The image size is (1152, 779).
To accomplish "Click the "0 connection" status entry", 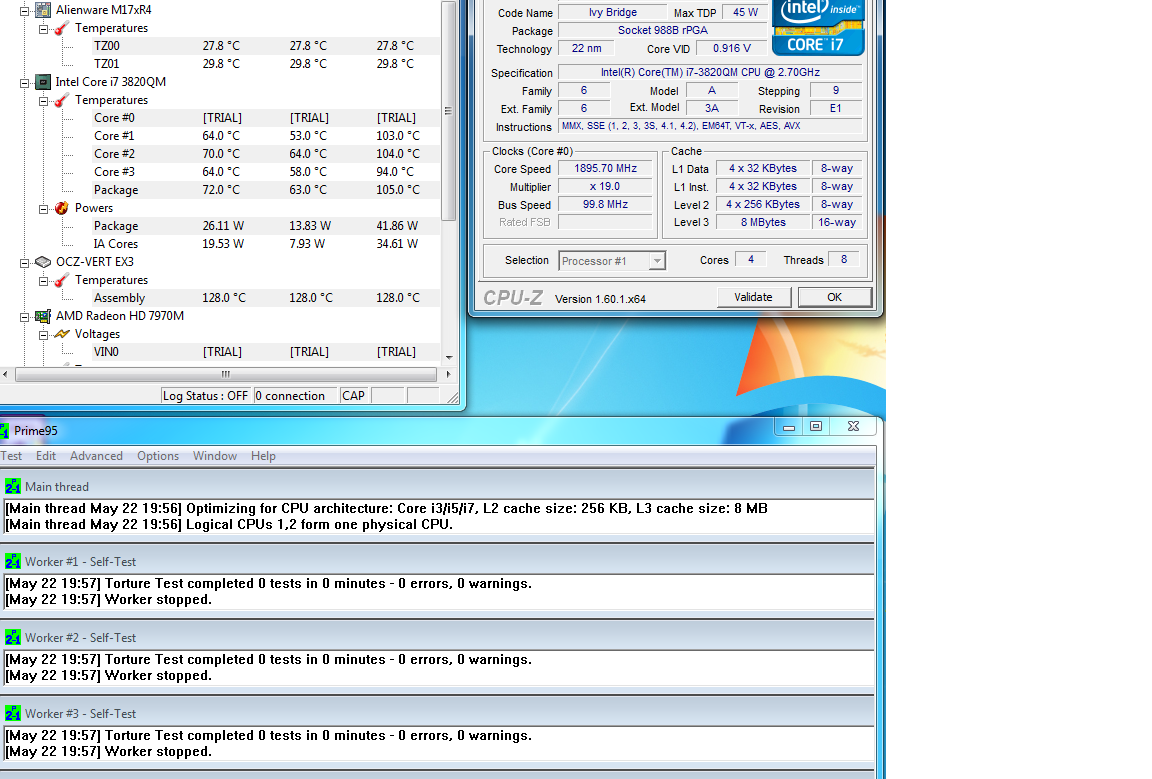I will pyautogui.click(x=295, y=395).
